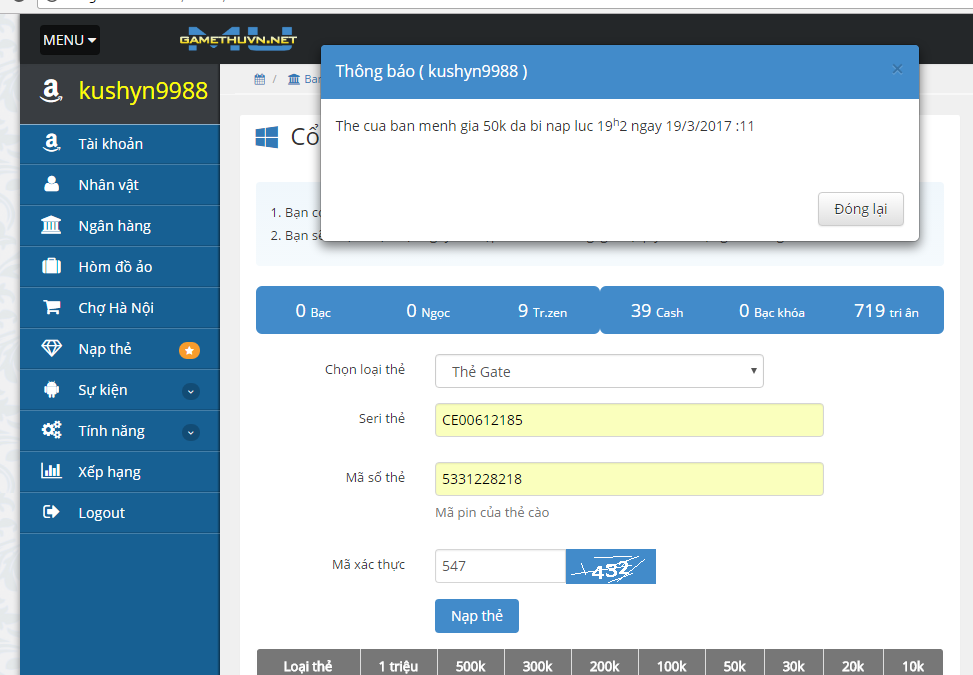
Task: Click the Windows logo icon by heading
Action: 267,137
